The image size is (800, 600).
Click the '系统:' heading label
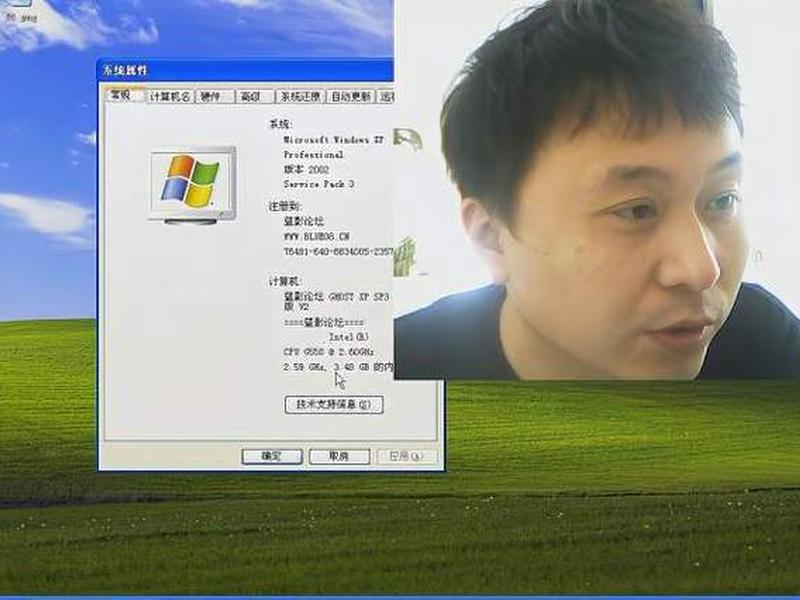click(x=280, y=124)
